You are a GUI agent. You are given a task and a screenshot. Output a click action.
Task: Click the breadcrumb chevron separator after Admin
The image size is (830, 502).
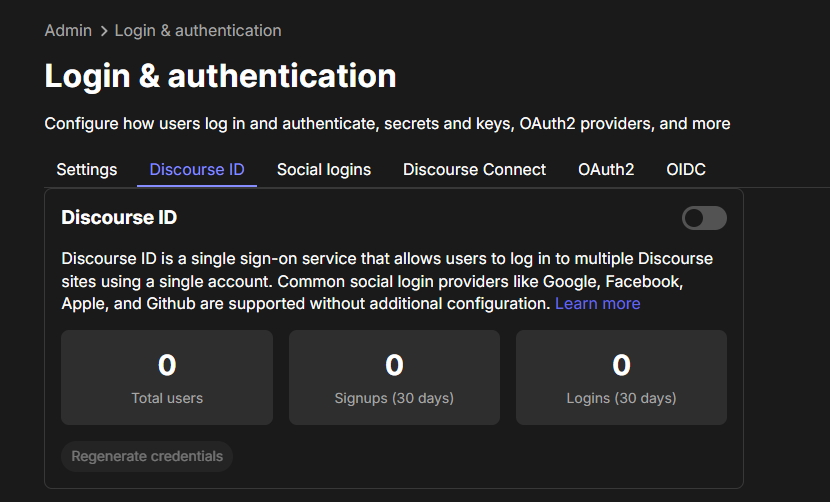(104, 32)
